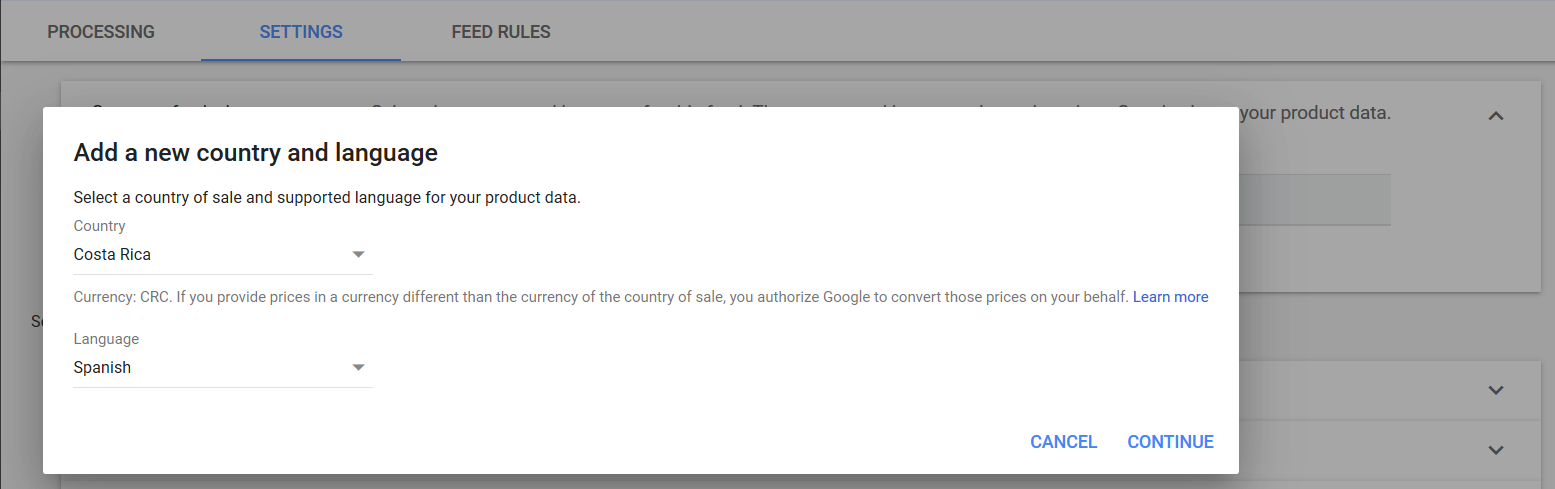1555x489 pixels.
Task: Open the Feed Rules tab
Action: click(501, 32)
